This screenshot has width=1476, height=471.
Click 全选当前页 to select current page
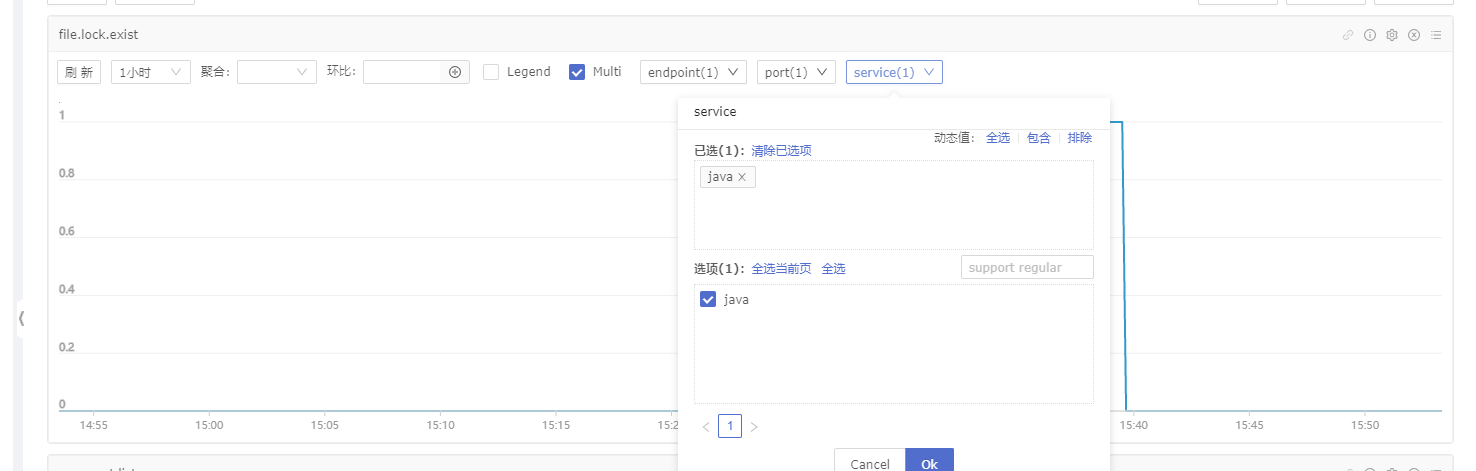click(782, 269)
